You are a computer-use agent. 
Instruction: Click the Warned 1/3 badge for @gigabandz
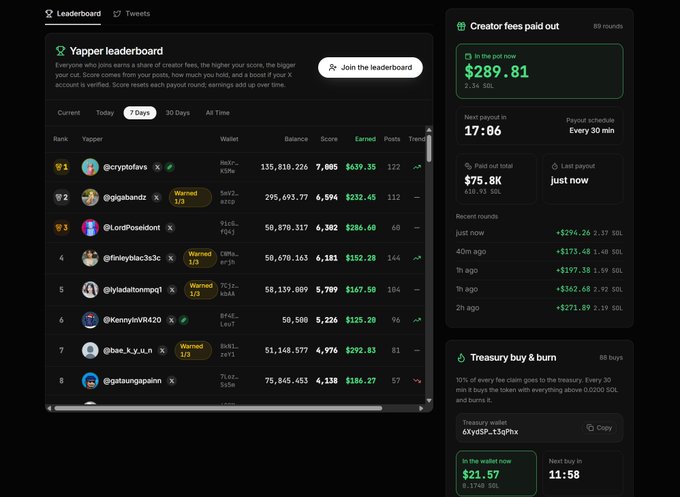[190, 197]
